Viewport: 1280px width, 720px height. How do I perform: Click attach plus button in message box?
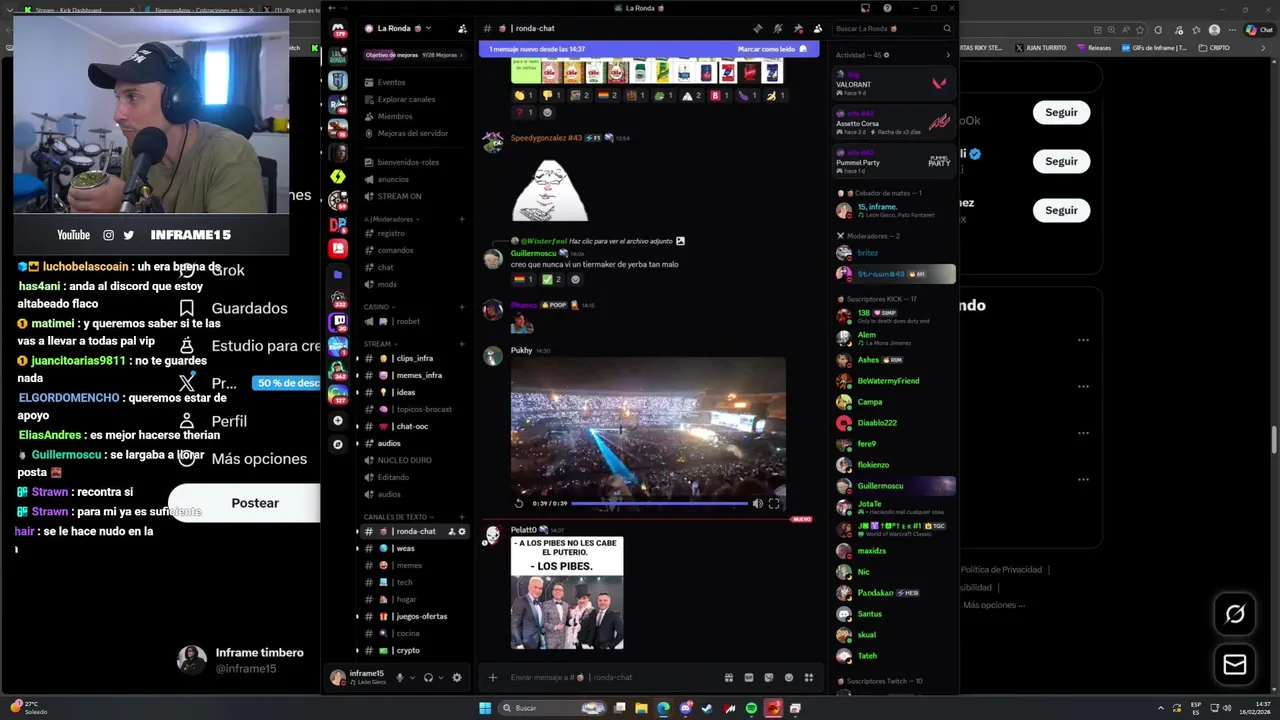[x=492, y=677]
